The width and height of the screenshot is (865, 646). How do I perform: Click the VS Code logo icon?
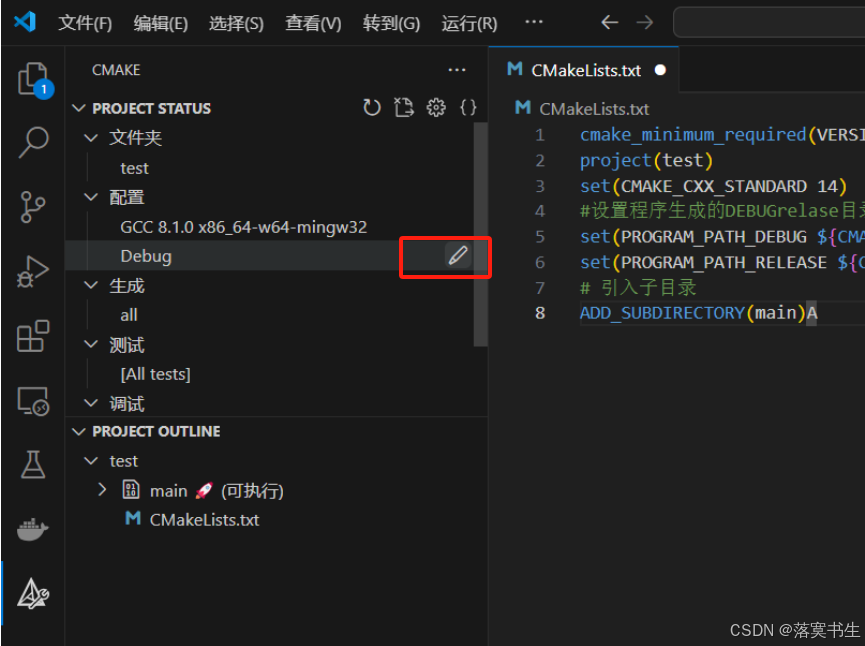[x=25, y=22]
